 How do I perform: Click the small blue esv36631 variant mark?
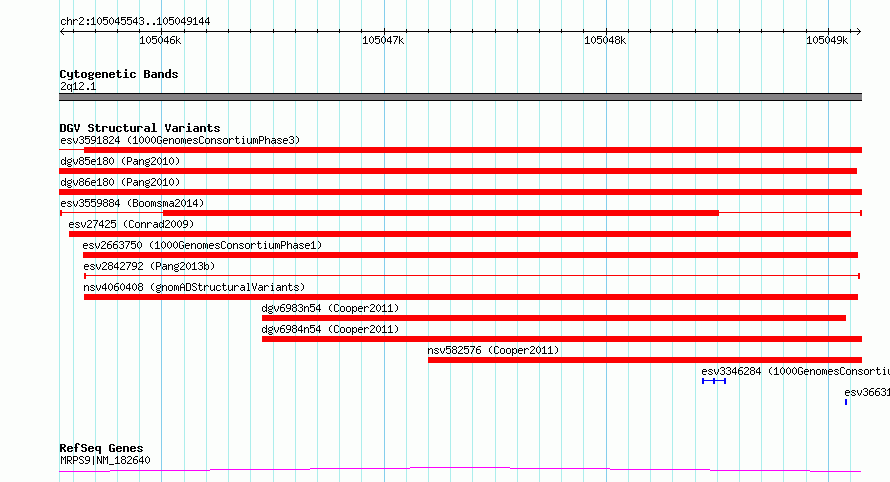(846, 402)
